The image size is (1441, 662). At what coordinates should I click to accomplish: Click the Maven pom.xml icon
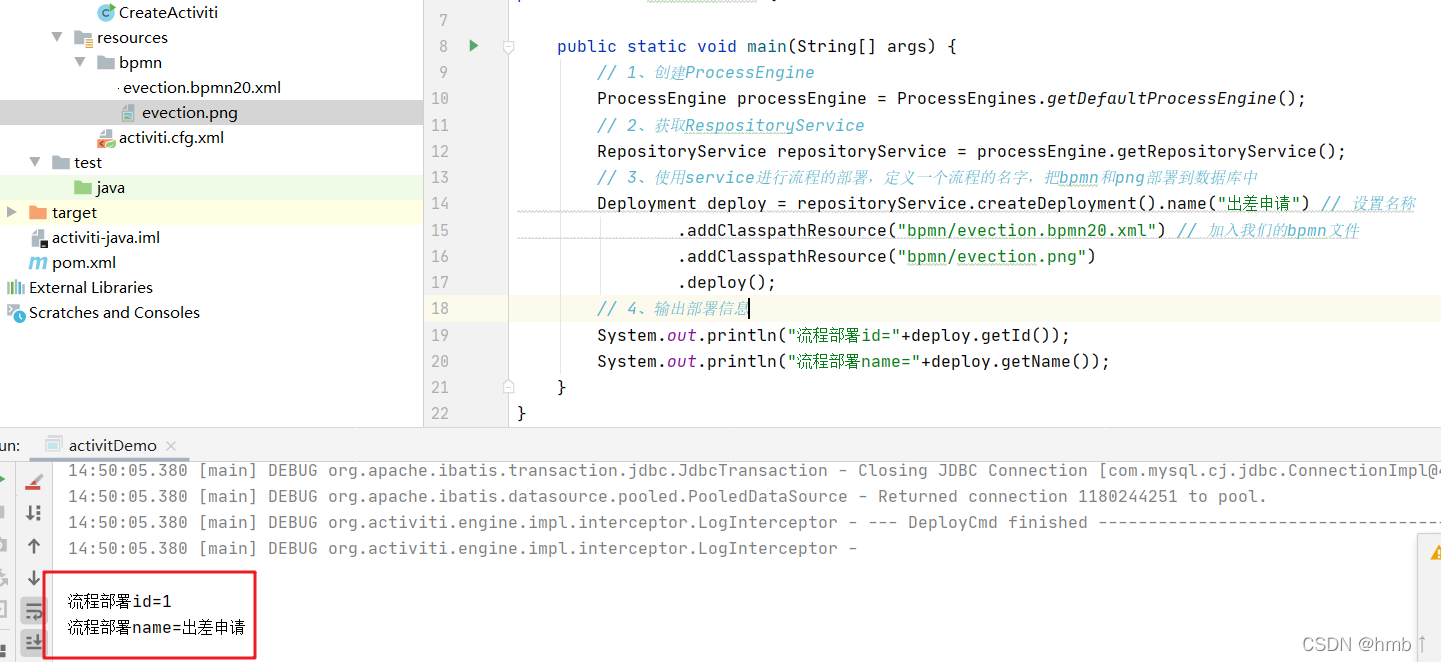click(x=38, y=263)
